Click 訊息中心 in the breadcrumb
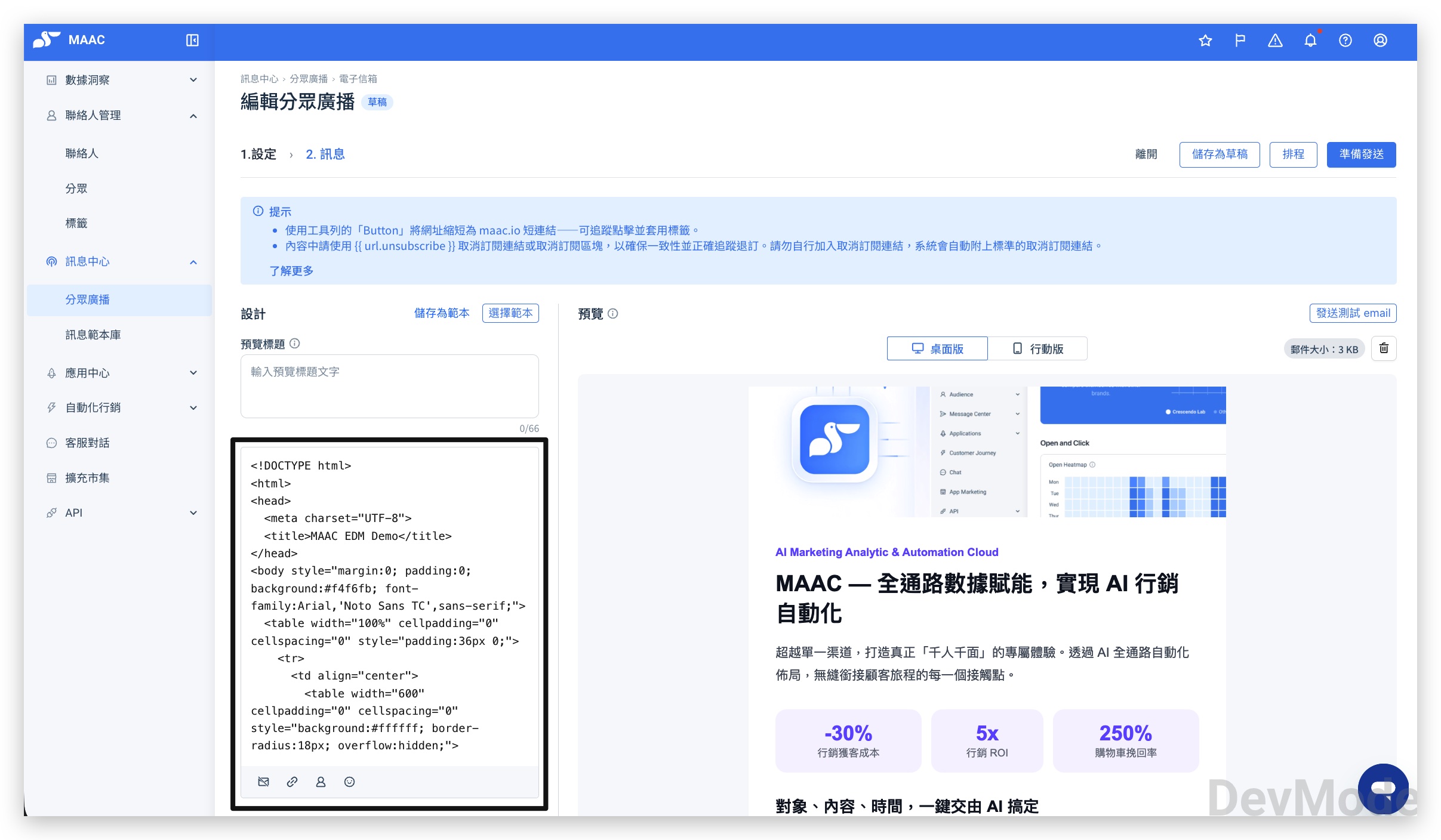The width and height of the screenshot is (1441, 840). [259, 79]
